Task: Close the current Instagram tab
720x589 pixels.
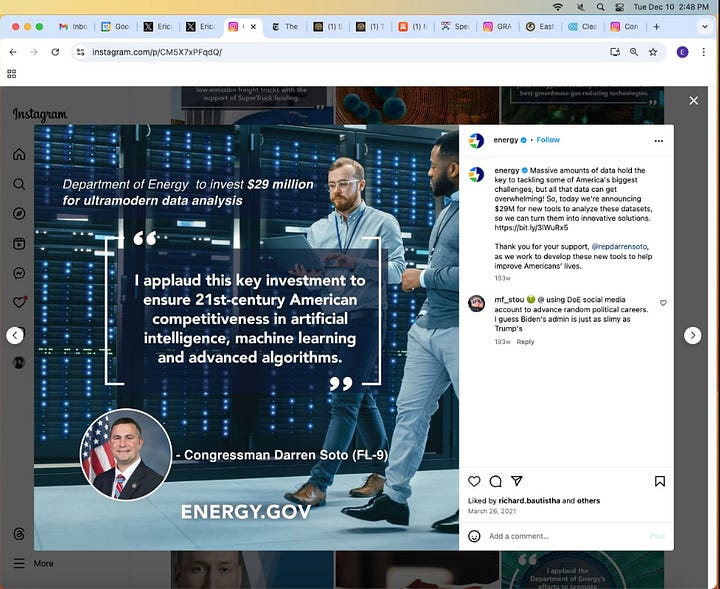Action: [x=253, y=27]
